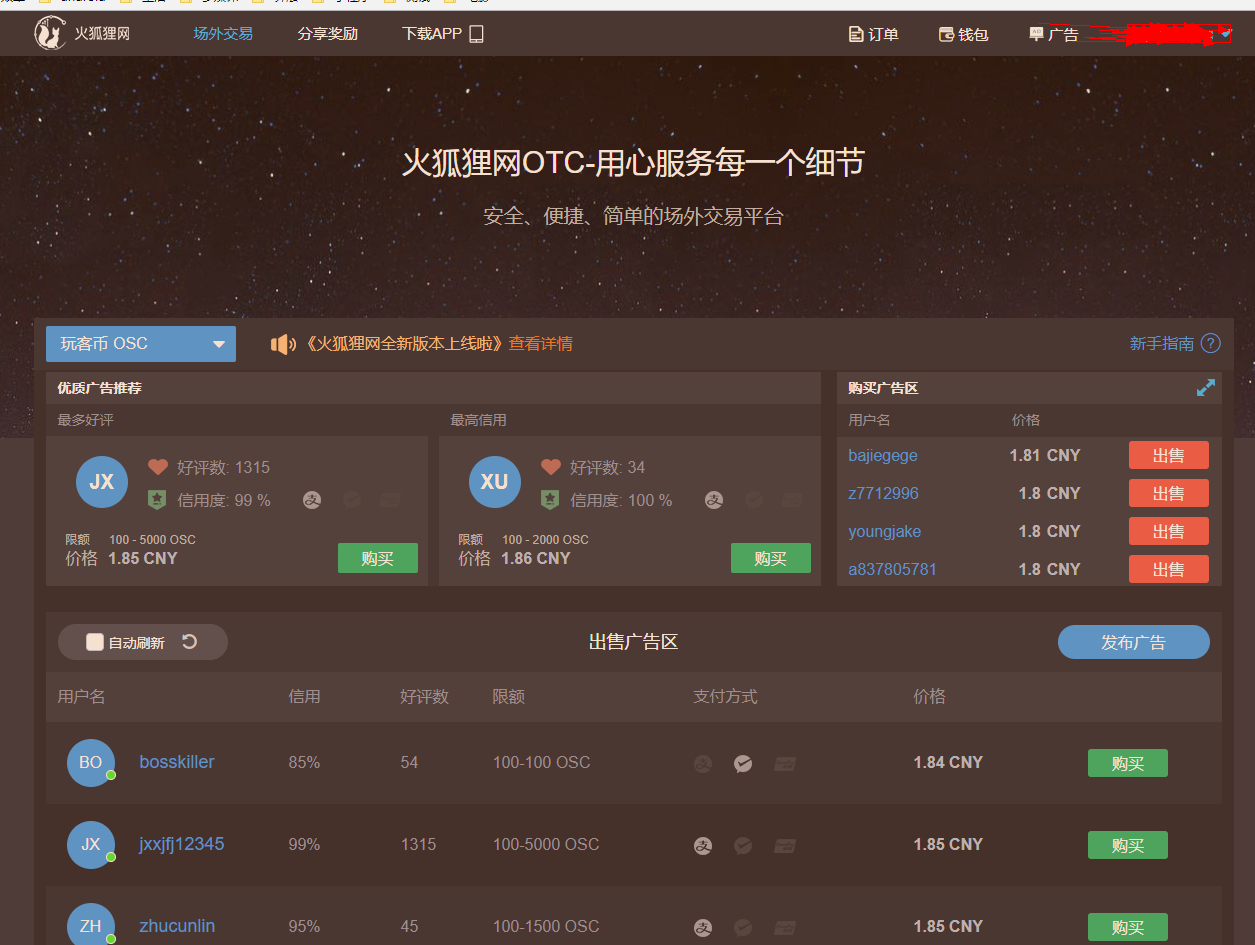Click the Alipay icon in XU featured card

pyautogui.click(x=714, y=500)
